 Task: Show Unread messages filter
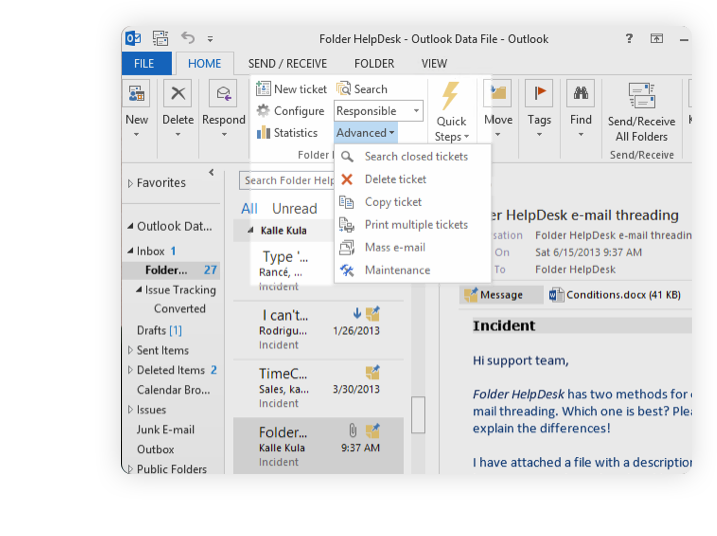click(x=294, y=209)
